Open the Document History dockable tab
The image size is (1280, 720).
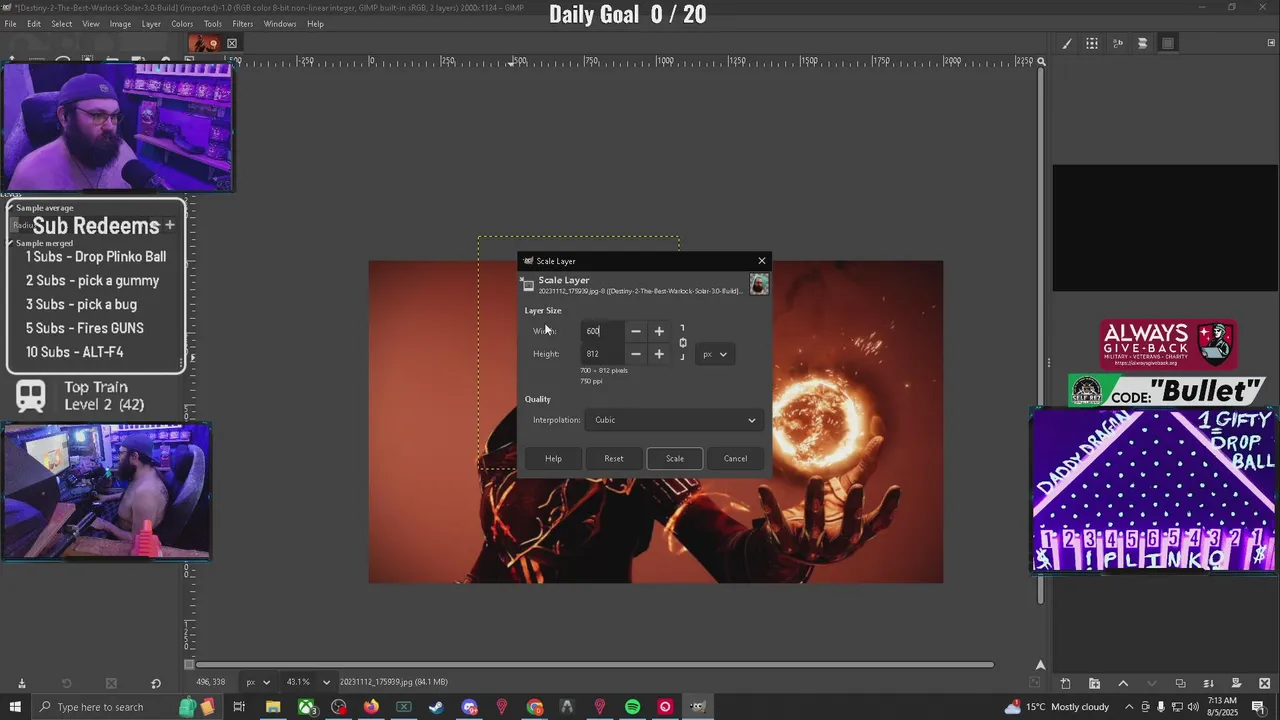click(x=1143, y=43)
